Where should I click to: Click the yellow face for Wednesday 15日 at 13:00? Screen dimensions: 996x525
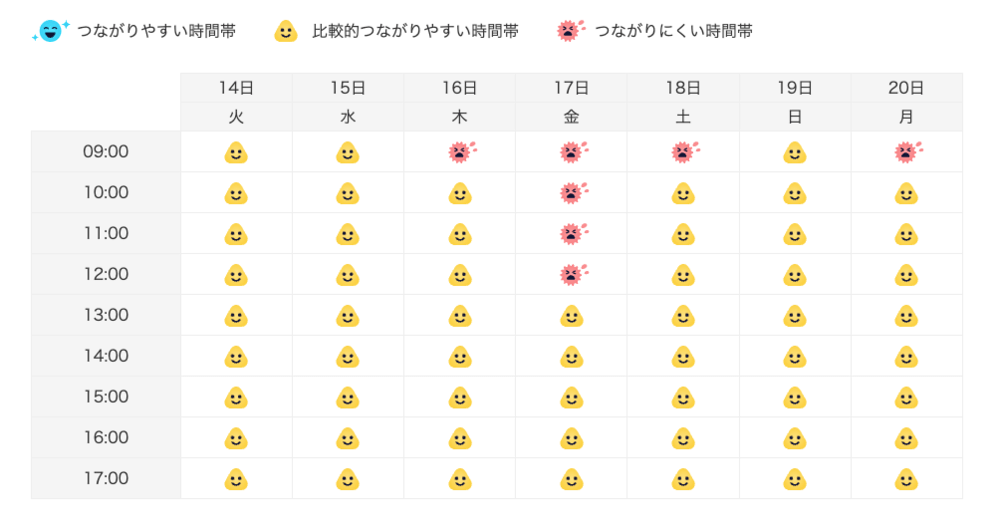pos(347,316)
